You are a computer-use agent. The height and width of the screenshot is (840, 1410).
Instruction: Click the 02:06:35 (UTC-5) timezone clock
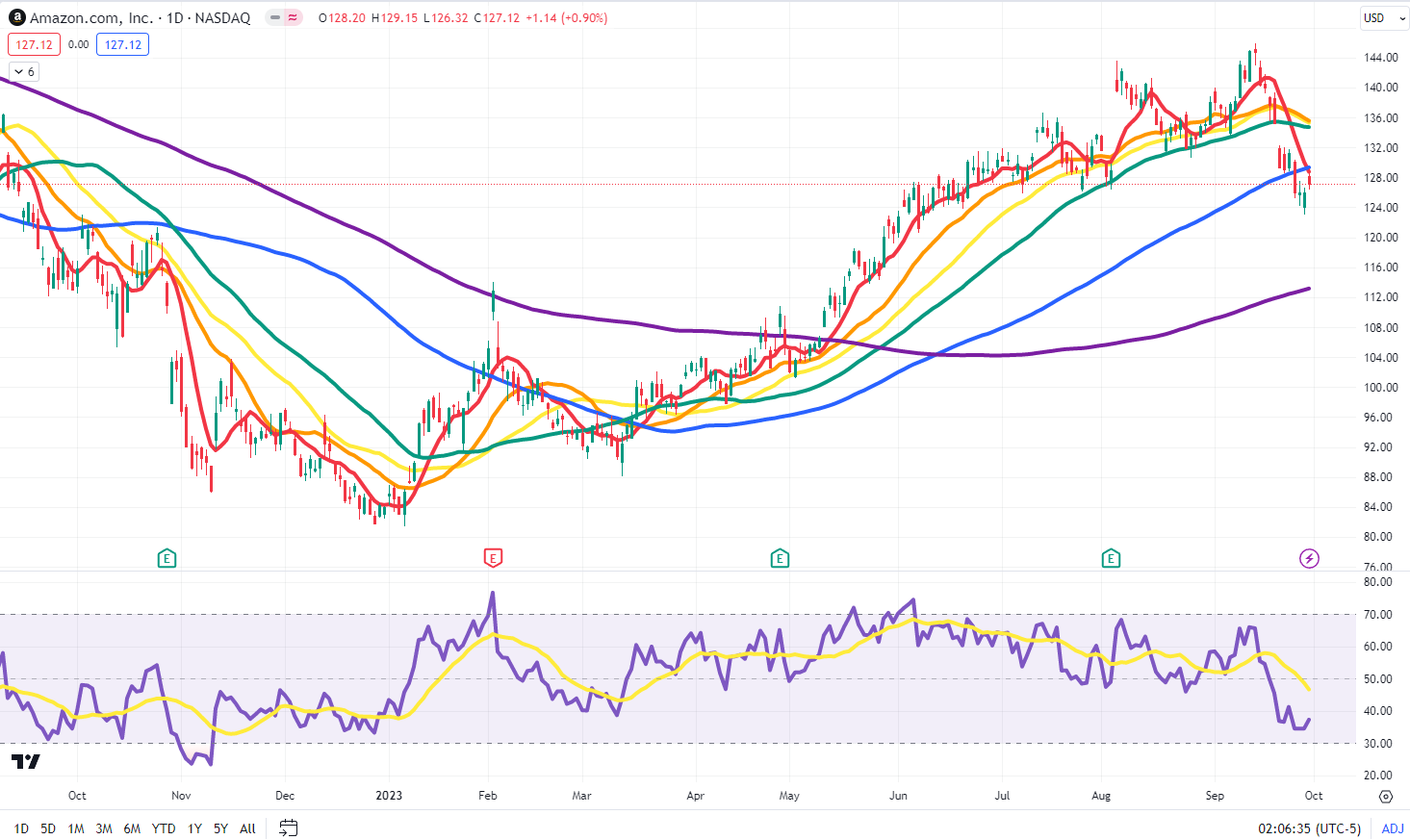click(x=1309, y=828)
